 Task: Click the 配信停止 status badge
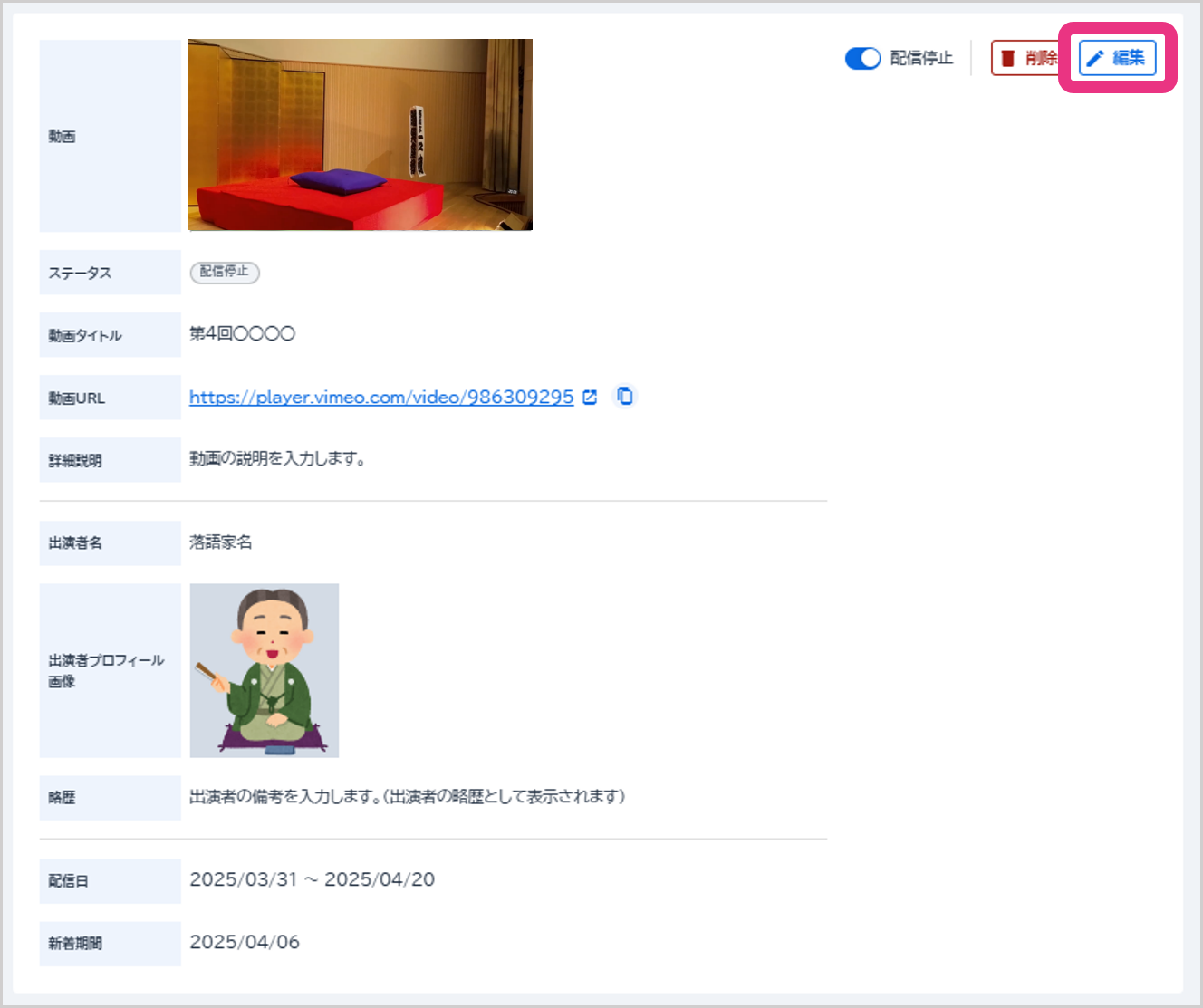coord(225,272)
